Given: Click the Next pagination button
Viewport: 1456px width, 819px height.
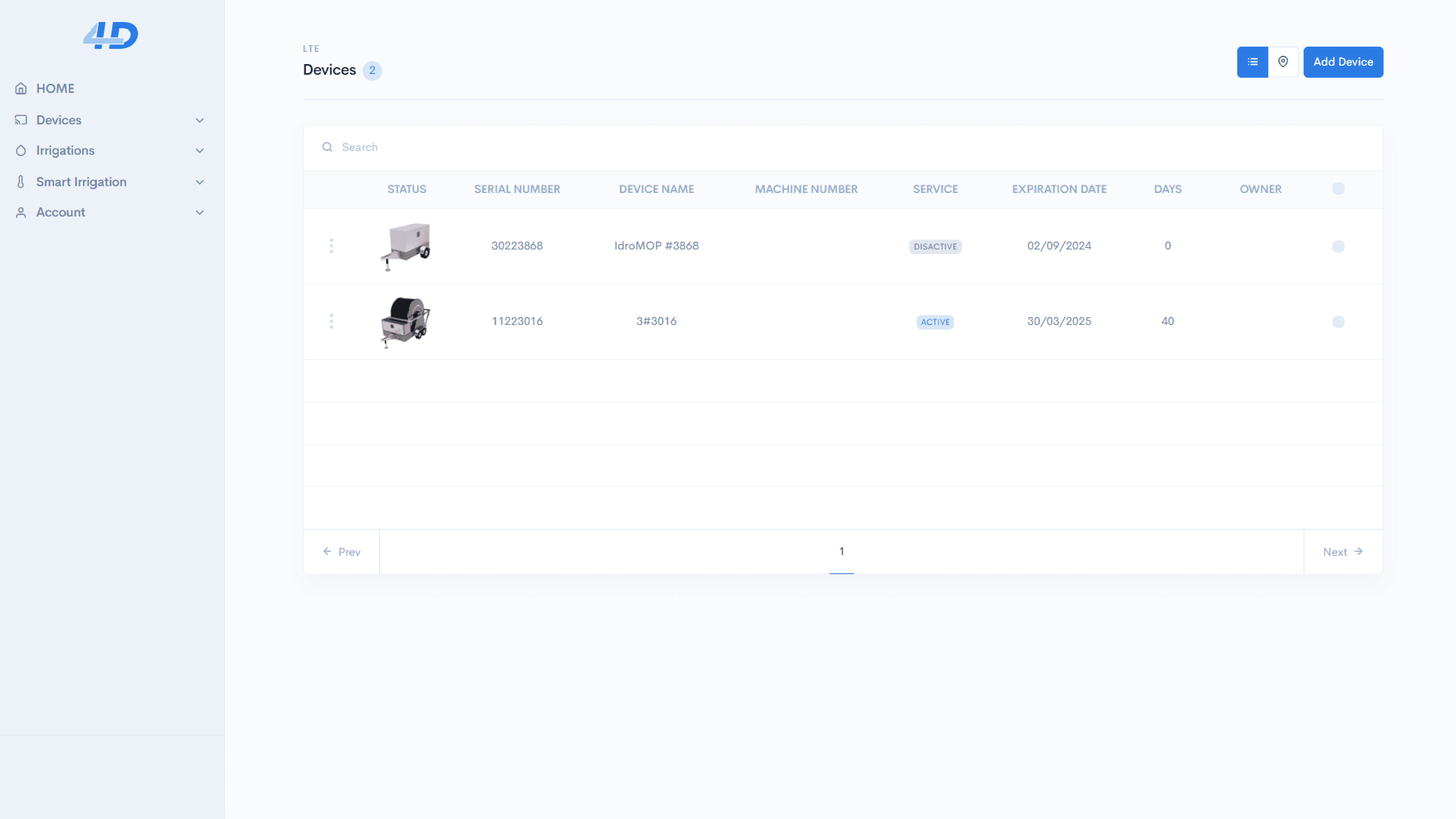Looking at the screenshot, I should click(1342, 552).
